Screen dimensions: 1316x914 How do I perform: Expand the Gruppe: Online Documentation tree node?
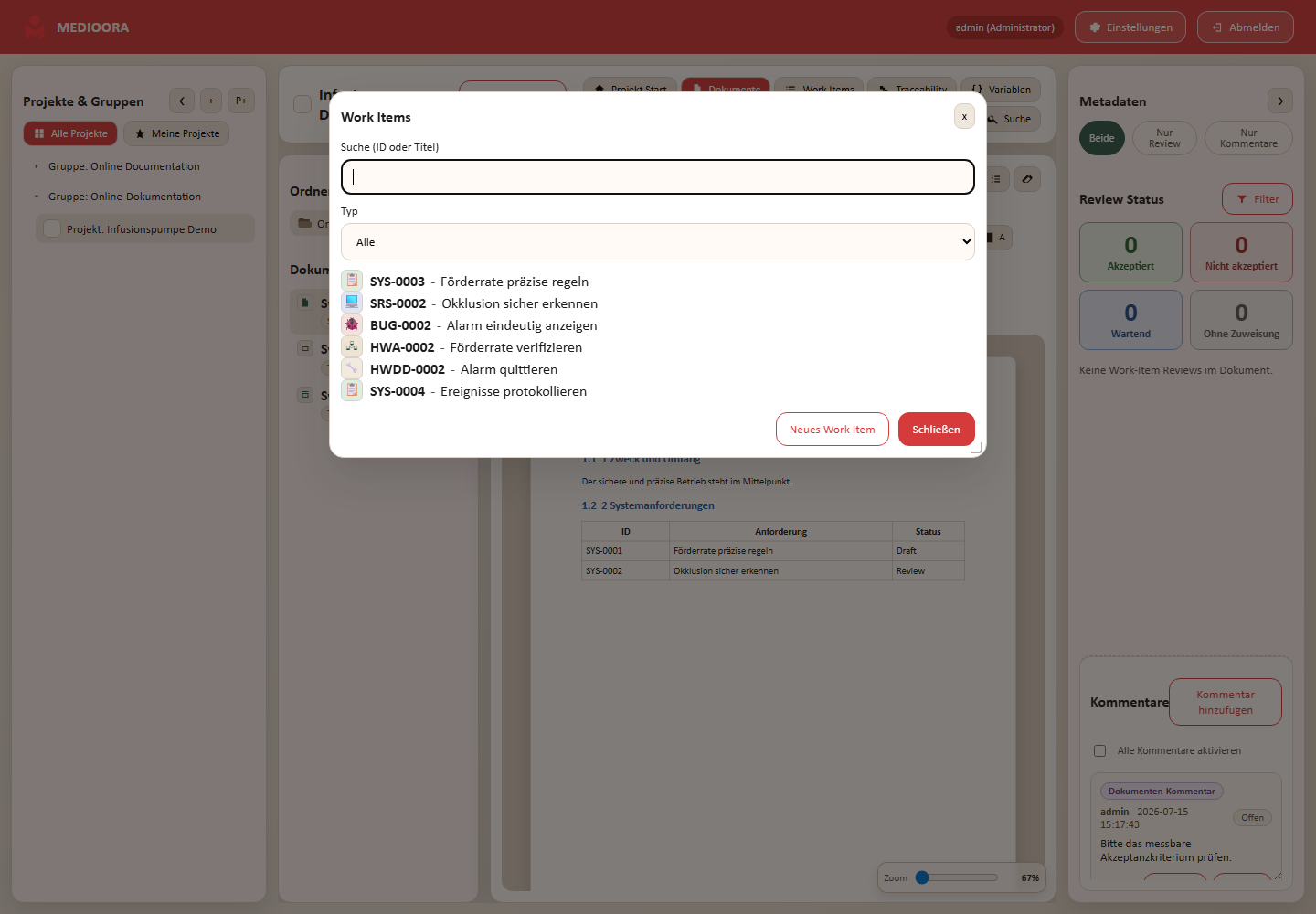tap(37, 166)
